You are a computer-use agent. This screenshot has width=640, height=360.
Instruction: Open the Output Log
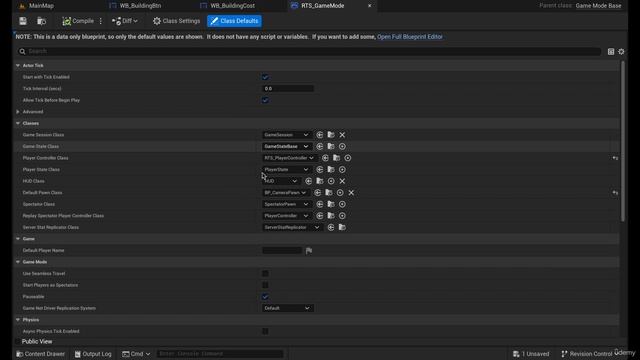pyautogui.click(x=93, y=354)
